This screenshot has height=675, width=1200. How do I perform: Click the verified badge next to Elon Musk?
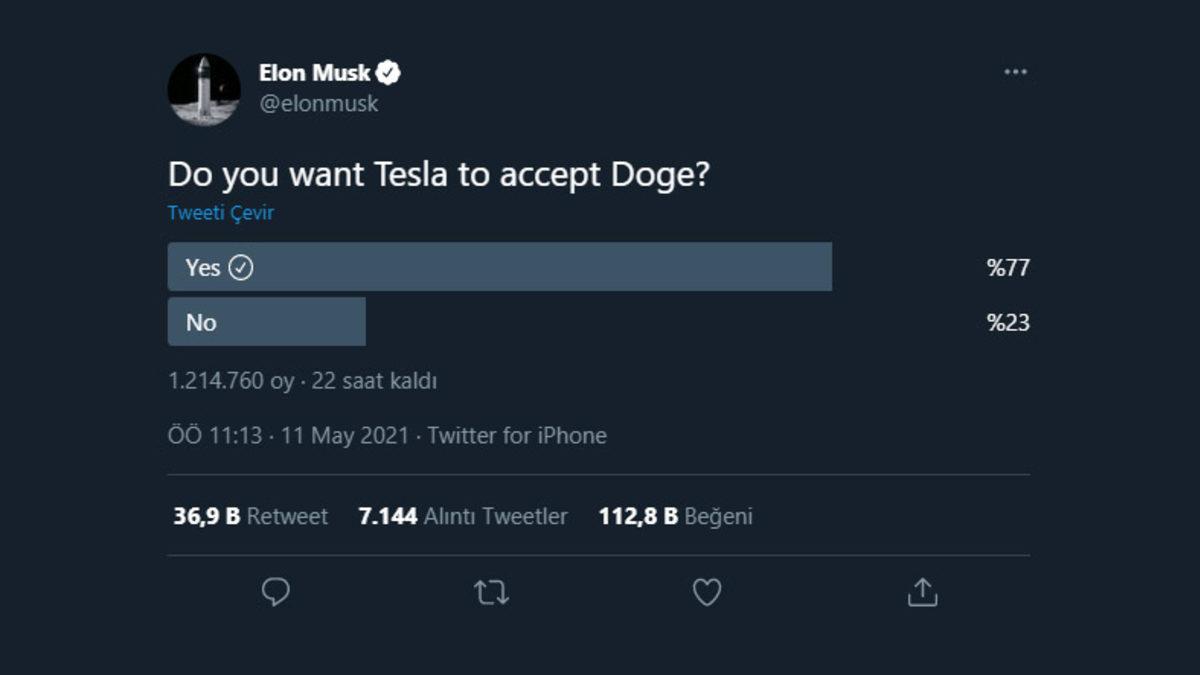(390, 71)
